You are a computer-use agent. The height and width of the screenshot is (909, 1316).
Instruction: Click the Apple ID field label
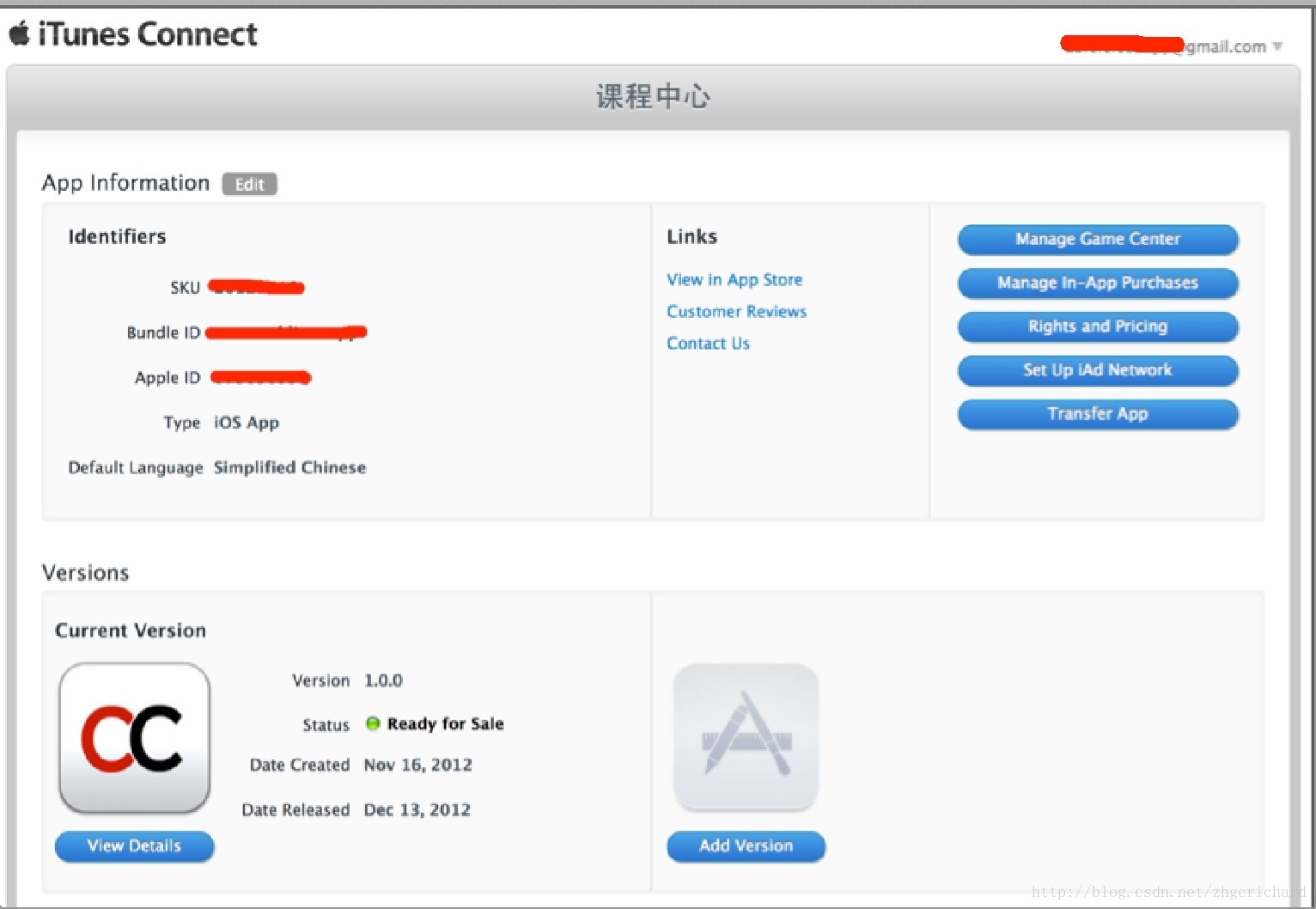click(x=168, y=378)
